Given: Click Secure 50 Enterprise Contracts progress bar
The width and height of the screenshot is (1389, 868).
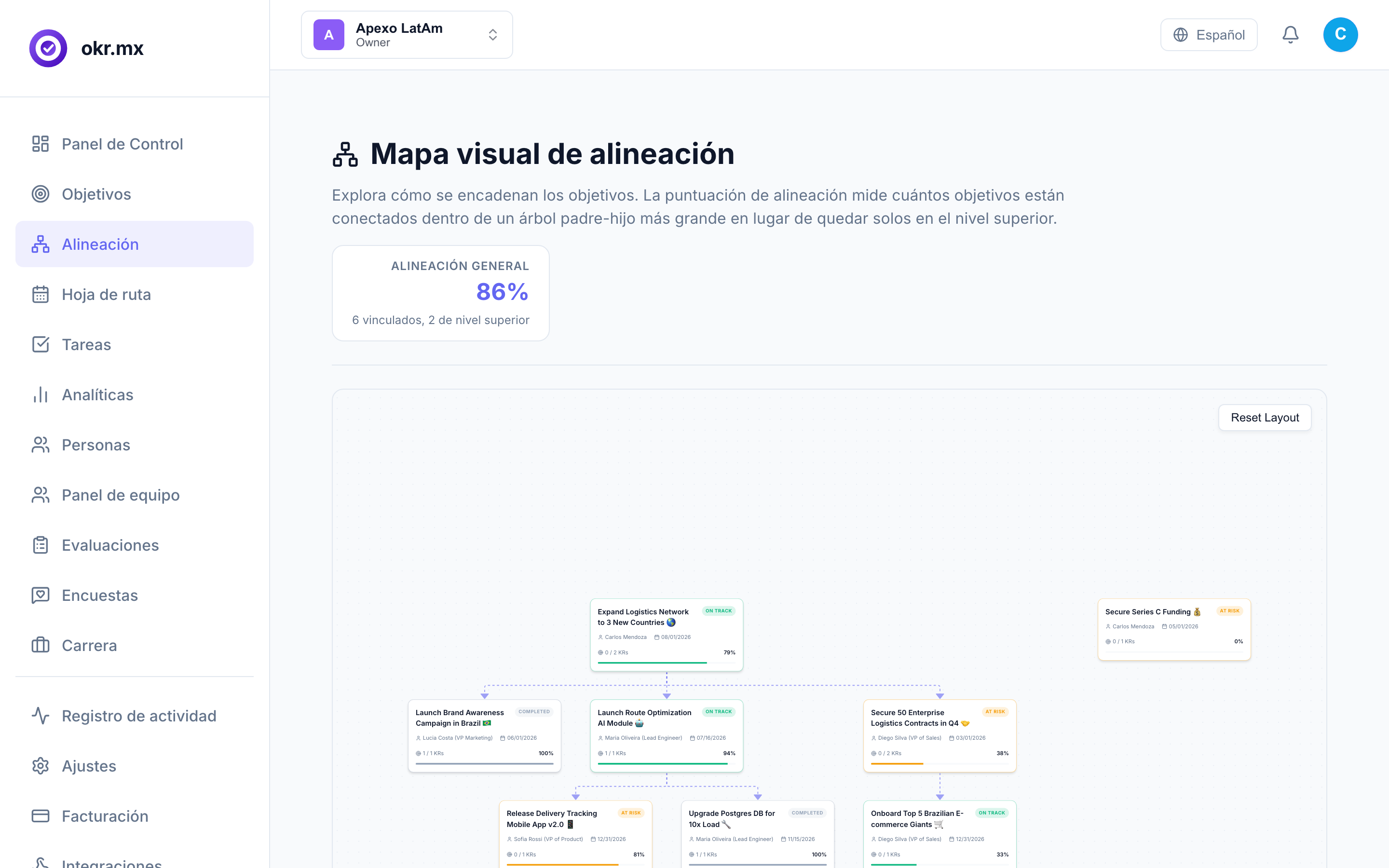Looking at the screenshot, I should 940,763.
